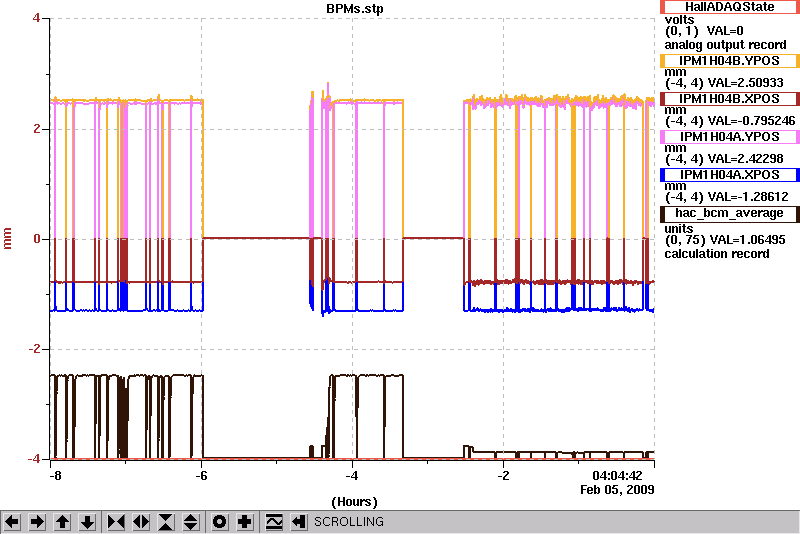Click the BPMs.stp plot title

point(355,9)
